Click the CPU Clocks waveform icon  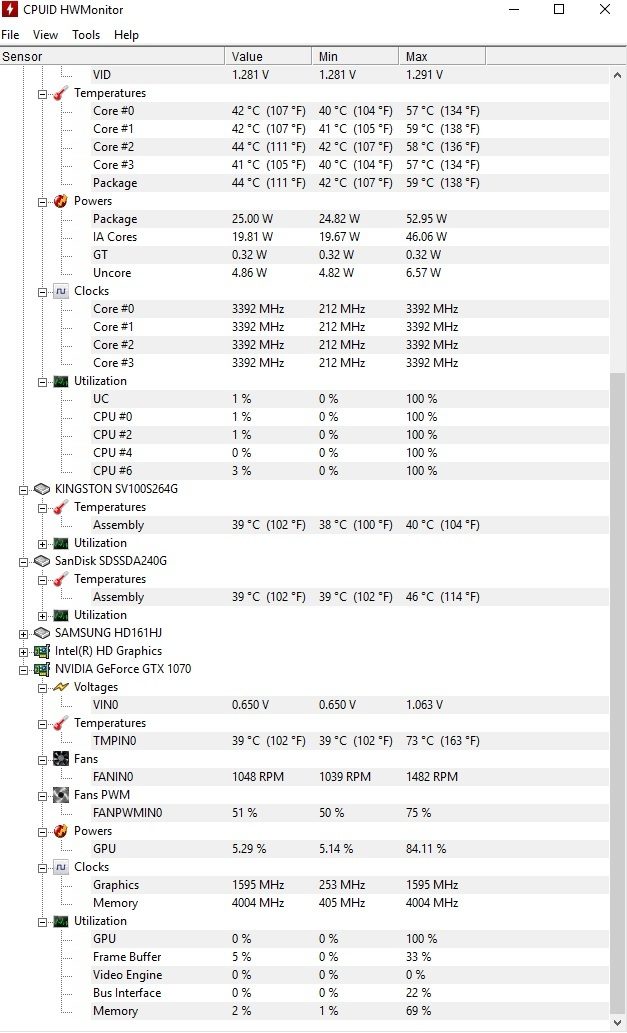tap(61, 291)
